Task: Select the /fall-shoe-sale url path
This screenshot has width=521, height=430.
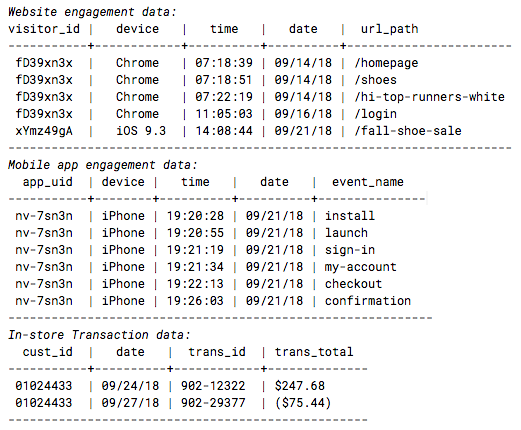Action: point(408,131)
